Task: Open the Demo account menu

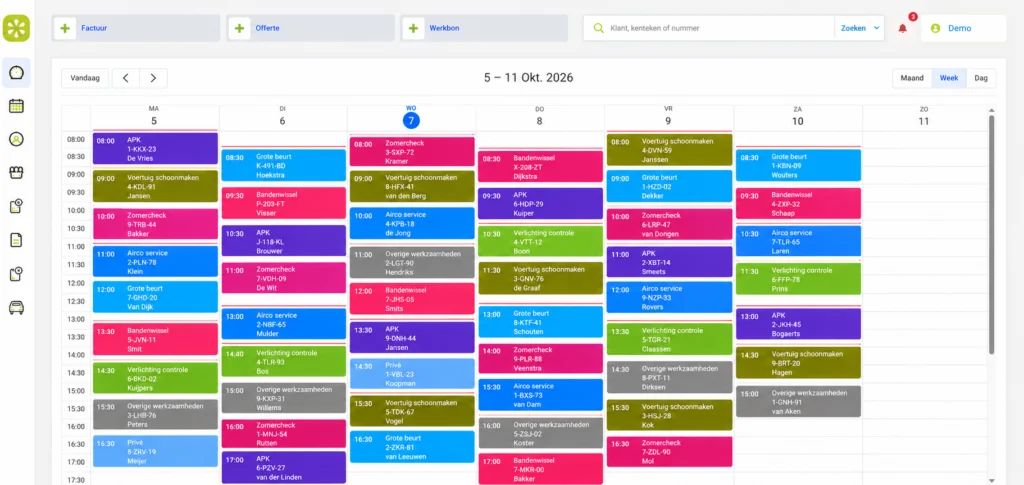Action: (963, 28)
